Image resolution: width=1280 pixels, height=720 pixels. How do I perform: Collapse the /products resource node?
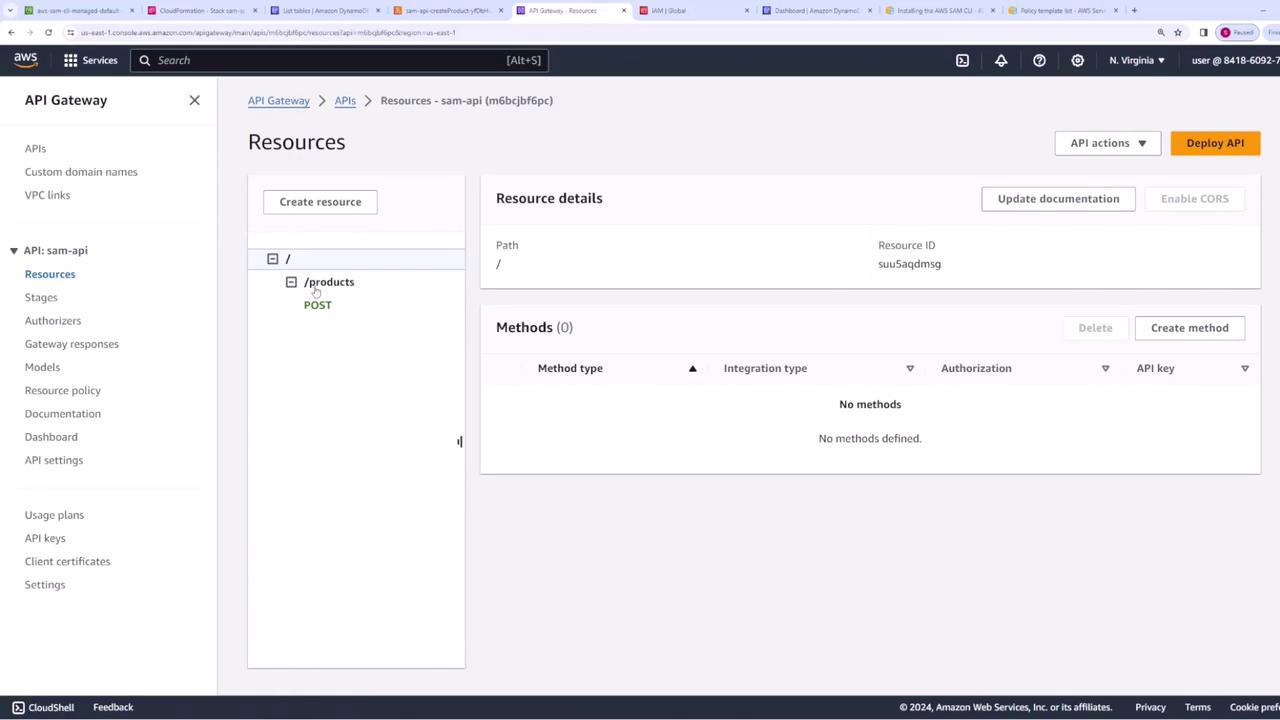click(x=291, y=282)
